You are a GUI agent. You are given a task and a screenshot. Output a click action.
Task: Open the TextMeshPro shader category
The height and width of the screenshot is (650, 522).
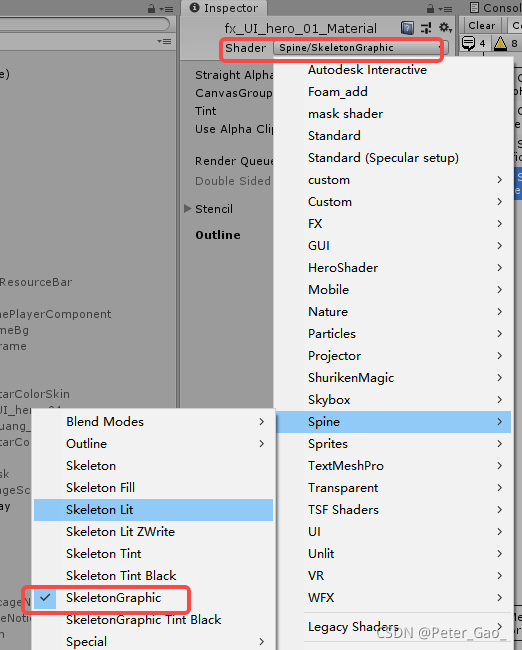coord(393,466)
